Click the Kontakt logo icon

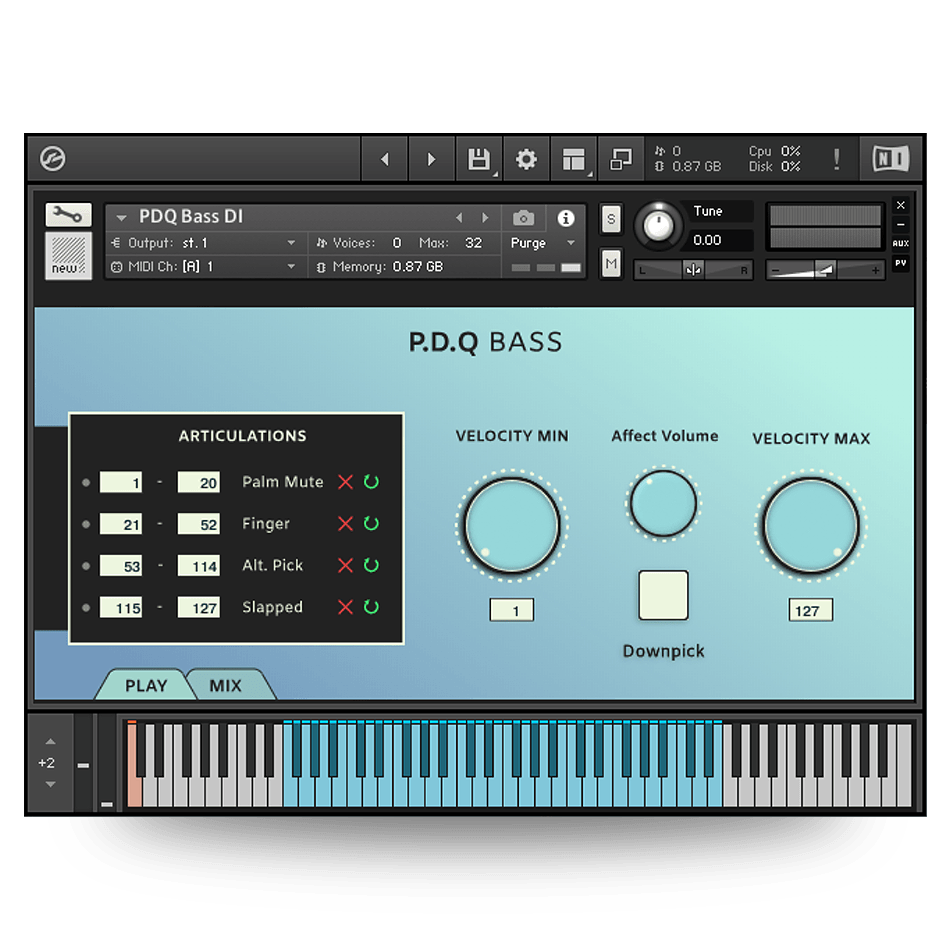(x=53, y=159)
